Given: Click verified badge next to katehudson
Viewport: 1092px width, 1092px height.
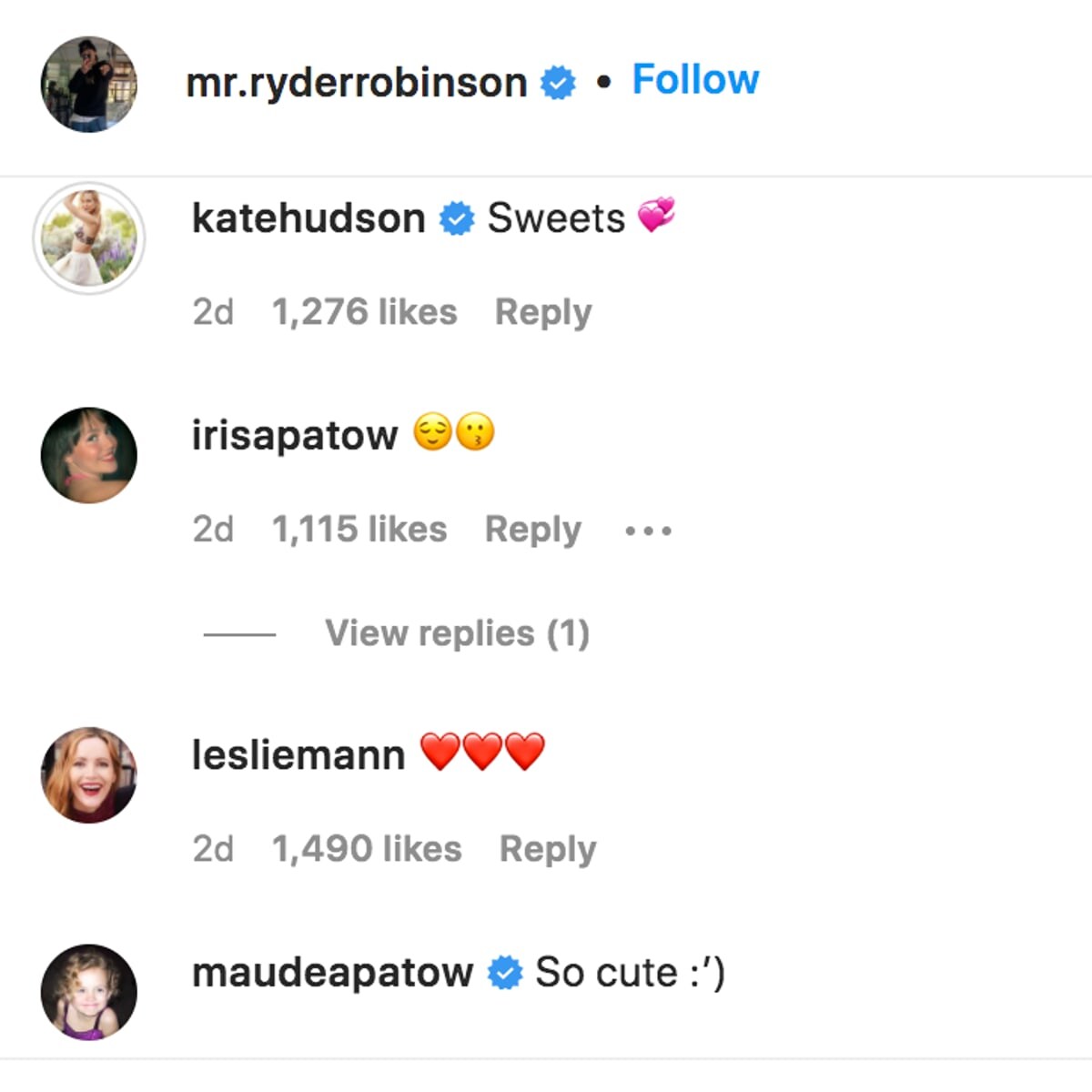Looking at the screenshot, I should [457, 219].
